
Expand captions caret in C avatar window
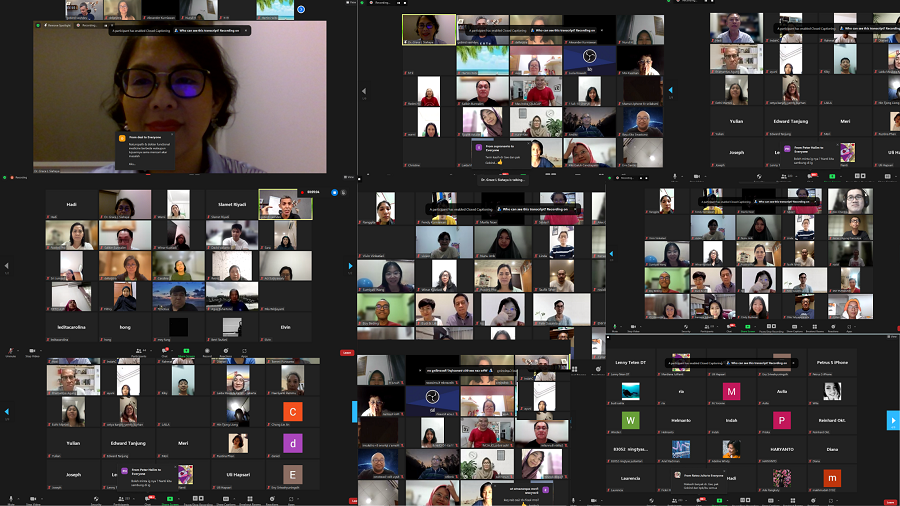(x=234, y=499)
